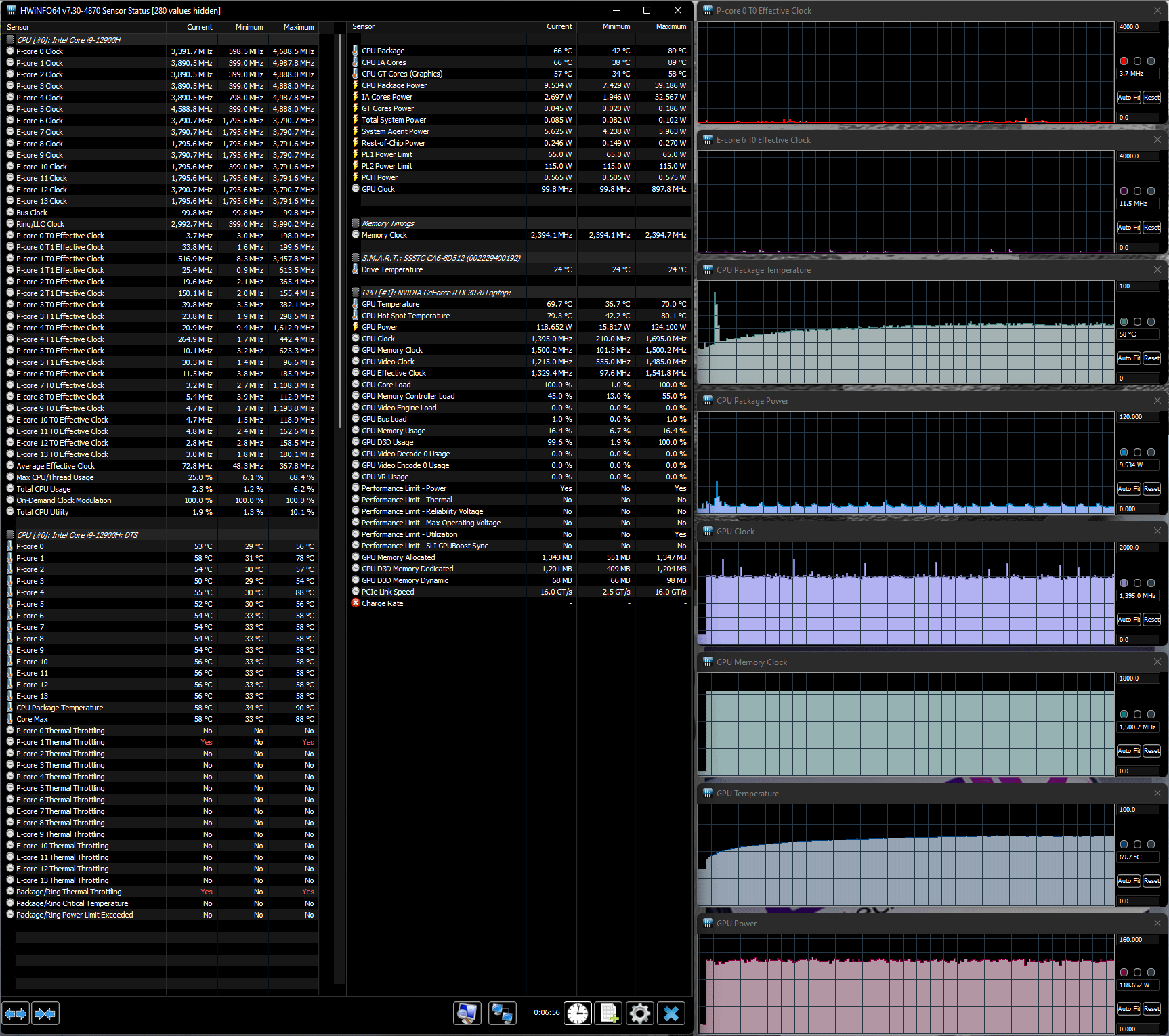Screen dimensions: 1169x1036
Task: Click the 160.000 maximum field in GPU Power graph
Action: (1138, 940)
